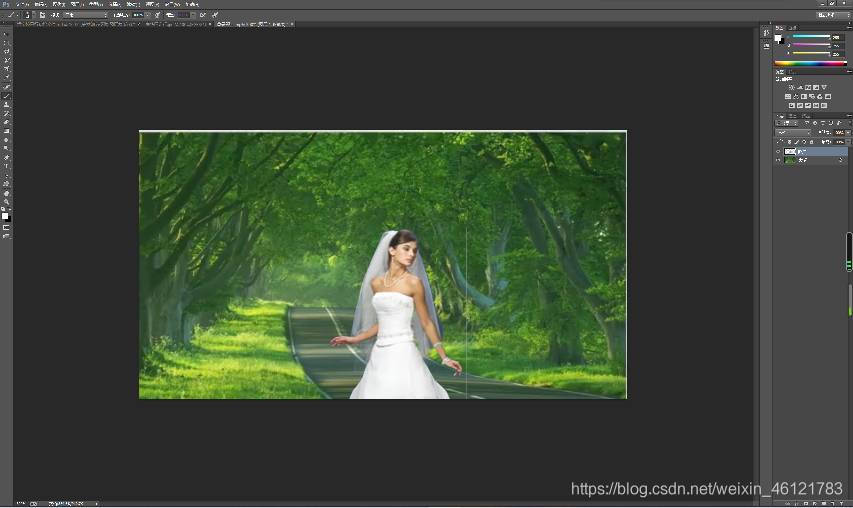Click the Quick Mask mode icon
Image resolution: width=853 pixels, height=508 pixels.
(7, 227)
